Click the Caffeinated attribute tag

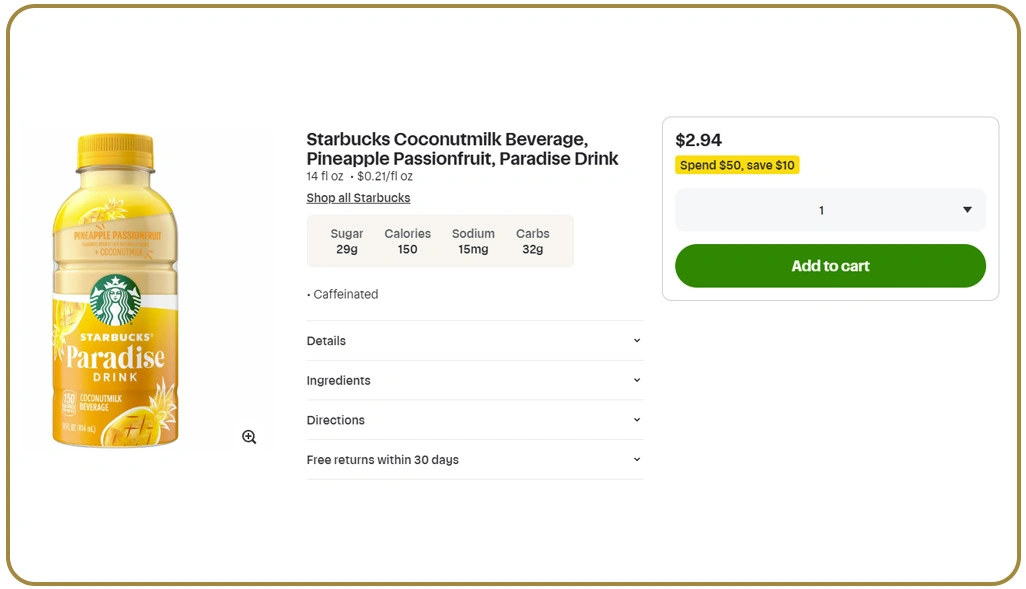[344, 295]
